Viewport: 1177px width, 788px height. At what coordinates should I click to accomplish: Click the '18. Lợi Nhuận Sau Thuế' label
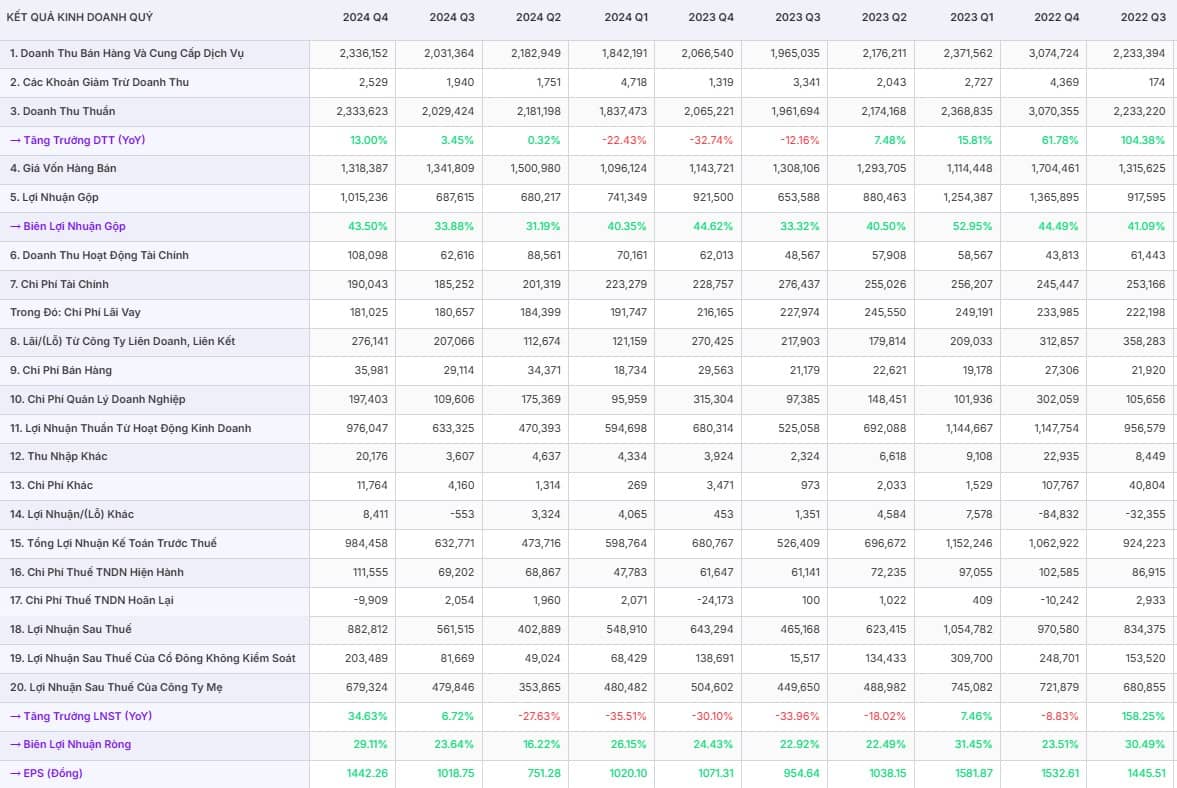coord(71,630)
